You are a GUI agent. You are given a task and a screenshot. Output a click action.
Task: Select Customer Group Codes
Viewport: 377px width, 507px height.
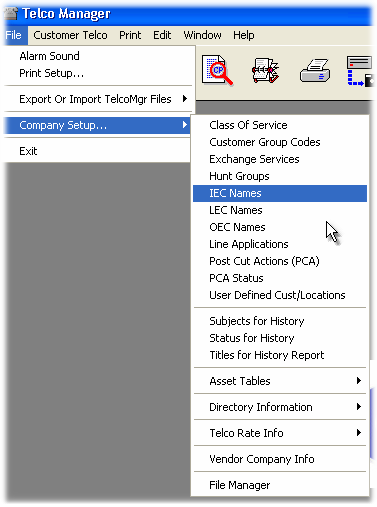click(x=280, y=142)
